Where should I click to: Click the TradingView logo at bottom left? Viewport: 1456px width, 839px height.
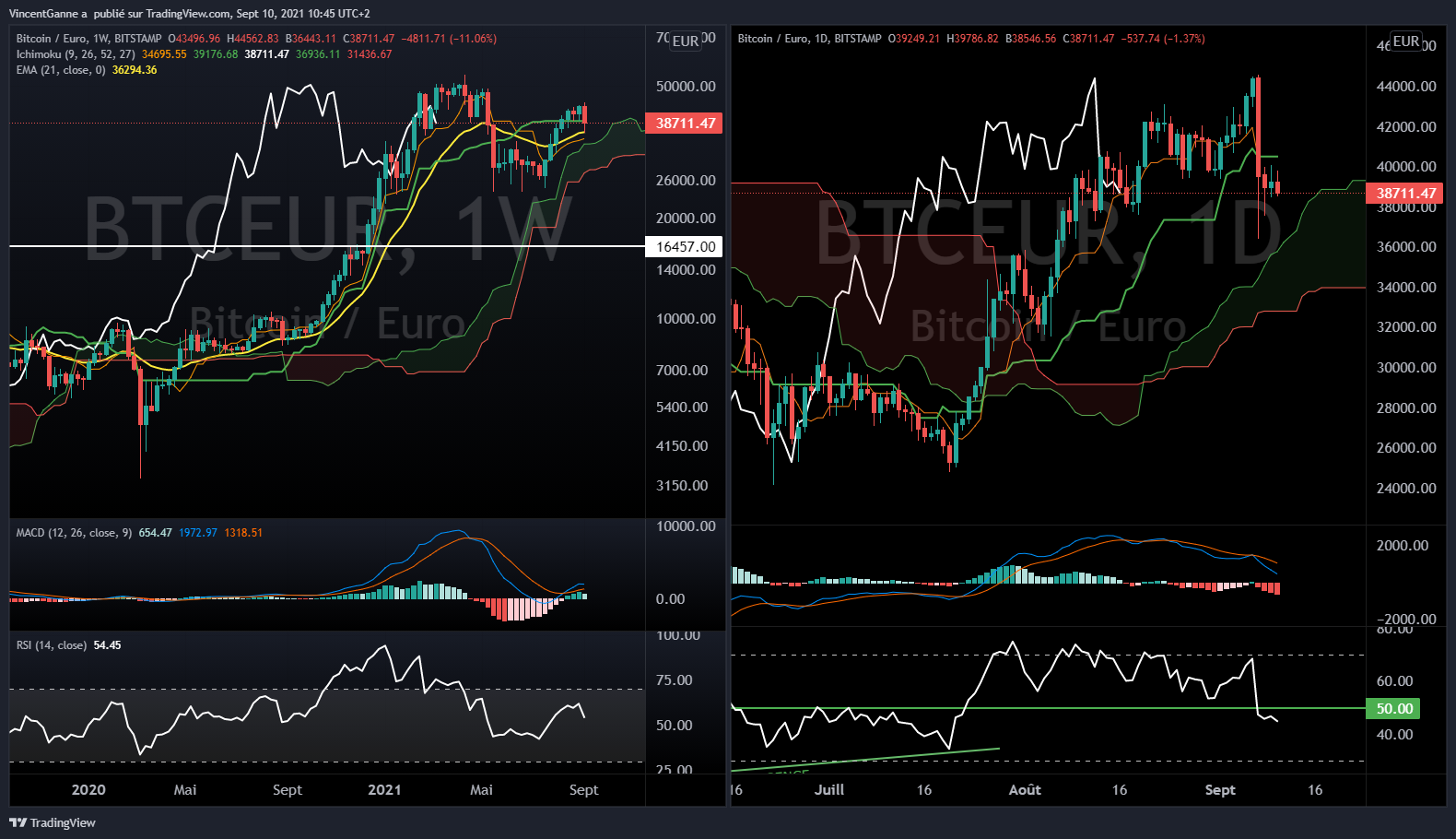point(53,822)
